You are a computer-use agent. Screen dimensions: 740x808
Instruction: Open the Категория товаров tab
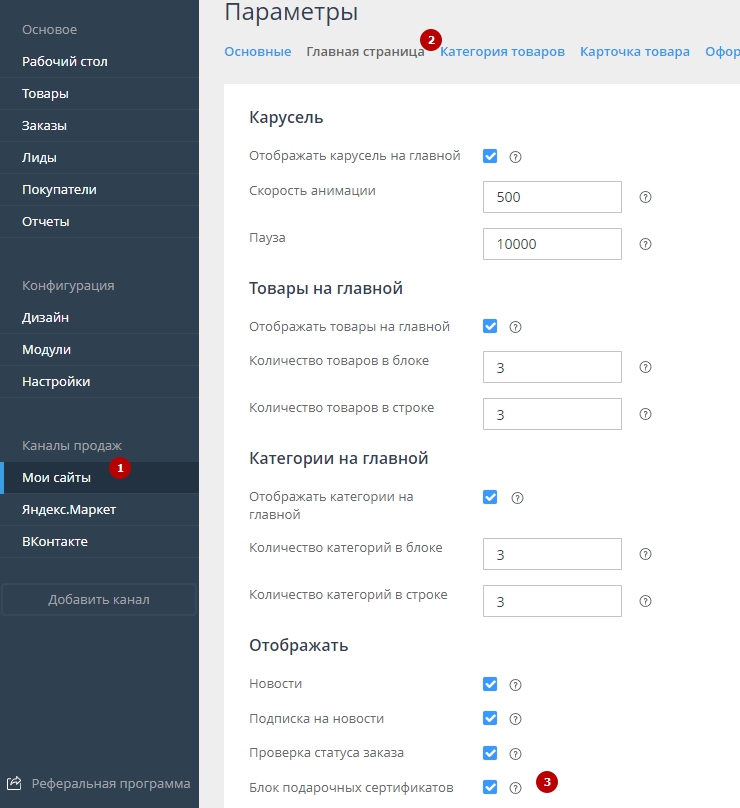[502, 52]
